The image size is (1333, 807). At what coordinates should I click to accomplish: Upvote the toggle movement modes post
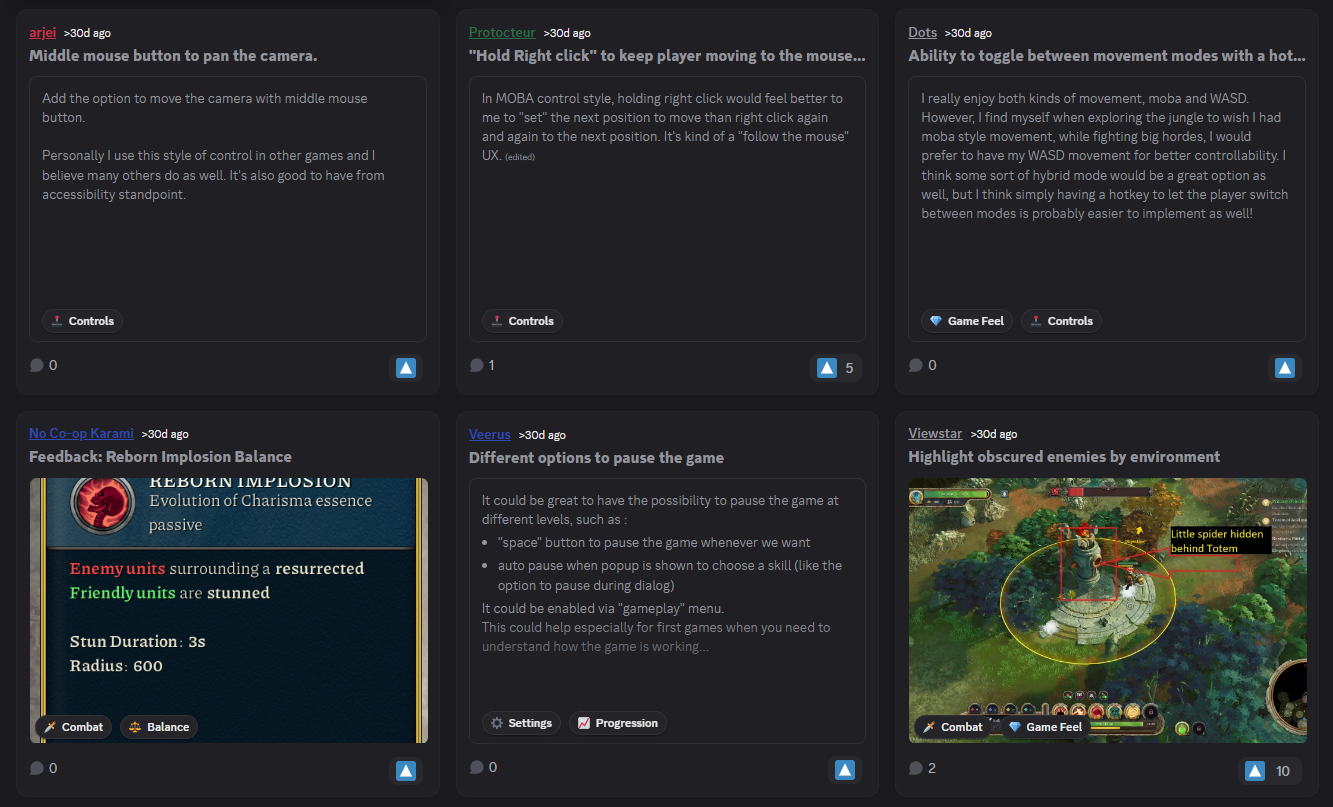click(1285, 368)
